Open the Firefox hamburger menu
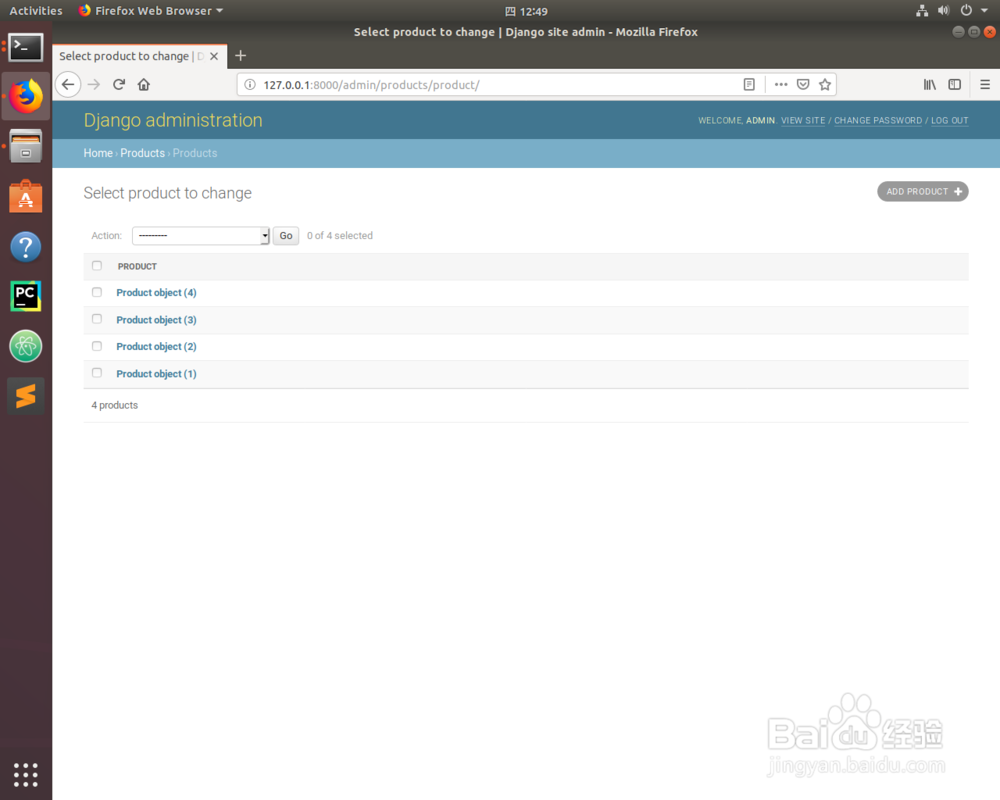This screenshot has height=800, width=1000. [x=985, y=84]
